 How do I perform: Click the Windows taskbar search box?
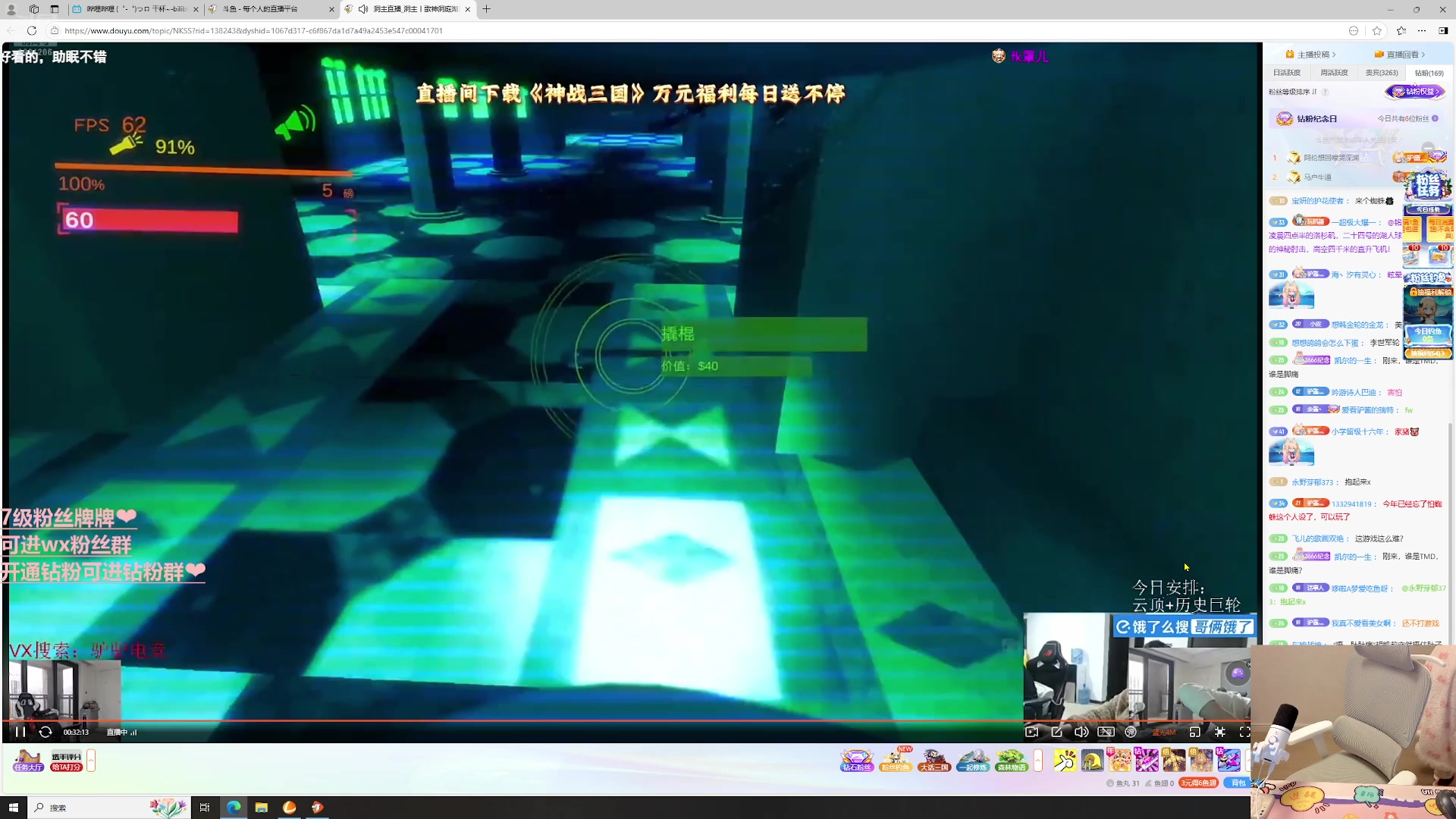point(108,808)
